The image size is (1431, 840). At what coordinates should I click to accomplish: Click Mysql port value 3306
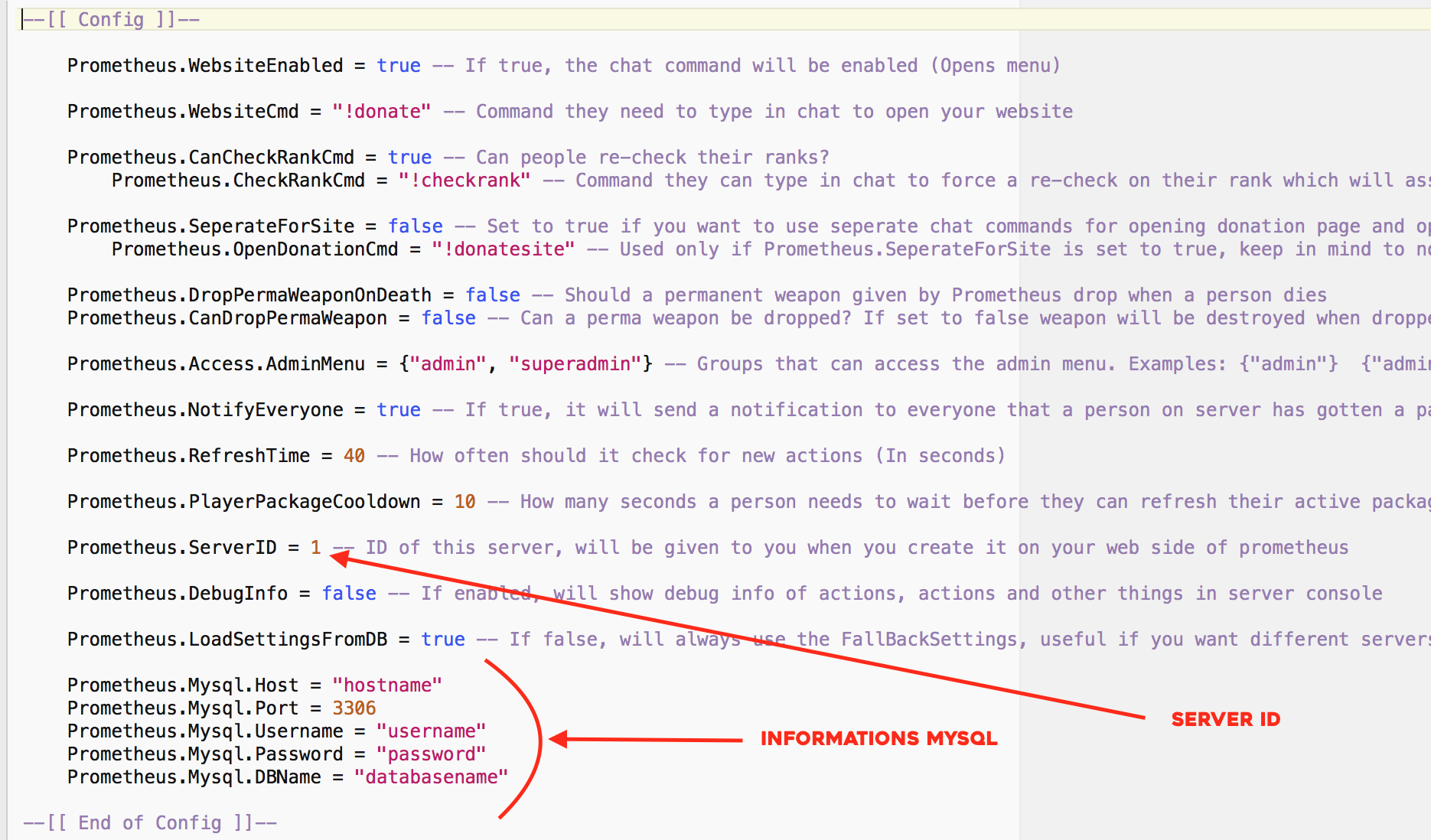point(354,708)
